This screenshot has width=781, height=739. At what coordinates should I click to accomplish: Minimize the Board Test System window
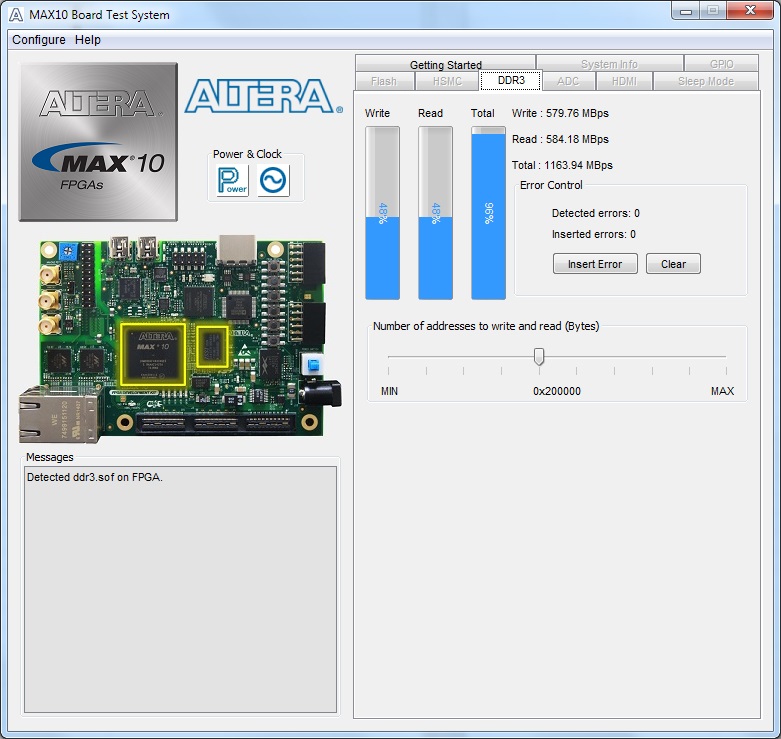pyautogui.click(x=686, y=11)
